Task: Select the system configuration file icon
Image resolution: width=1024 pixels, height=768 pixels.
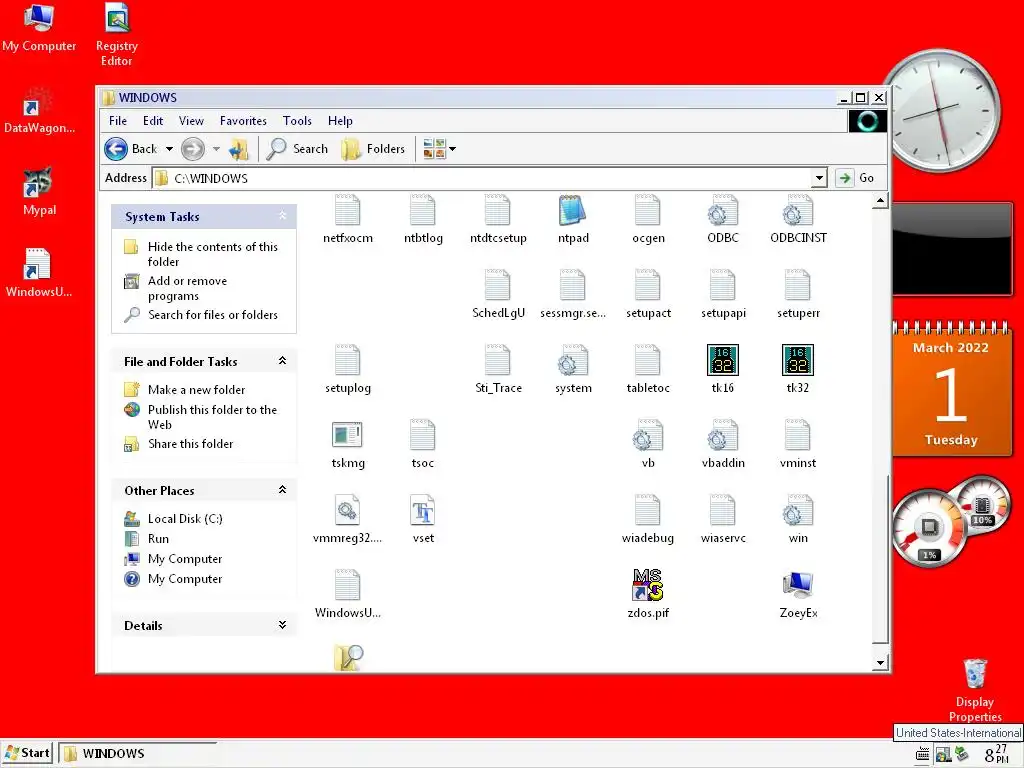Action: coord(573,360)
